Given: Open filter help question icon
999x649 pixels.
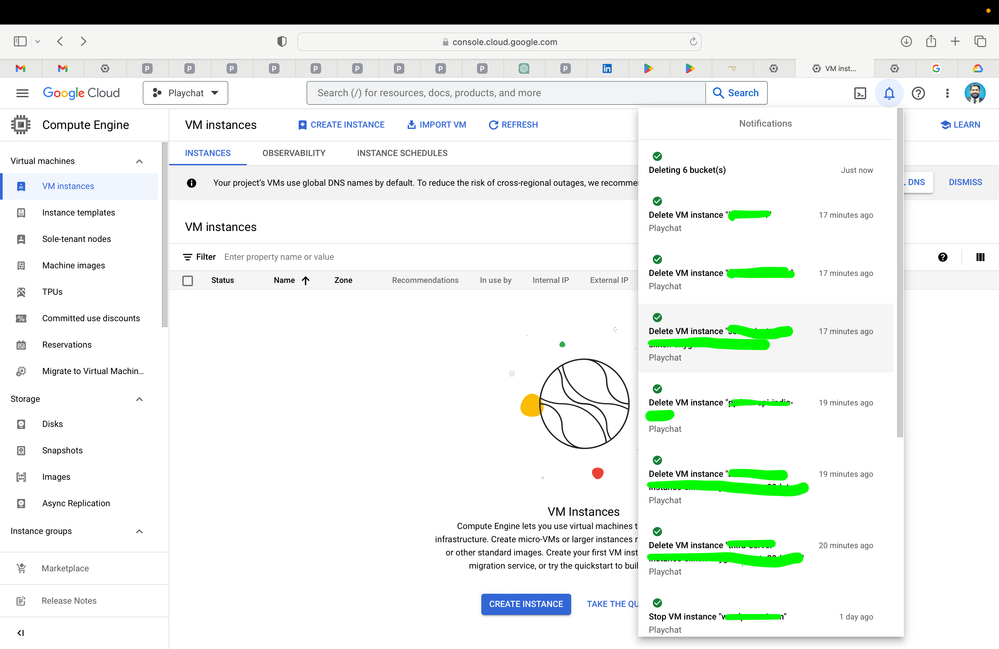Looking at the screenshot, I should point(942,257).
